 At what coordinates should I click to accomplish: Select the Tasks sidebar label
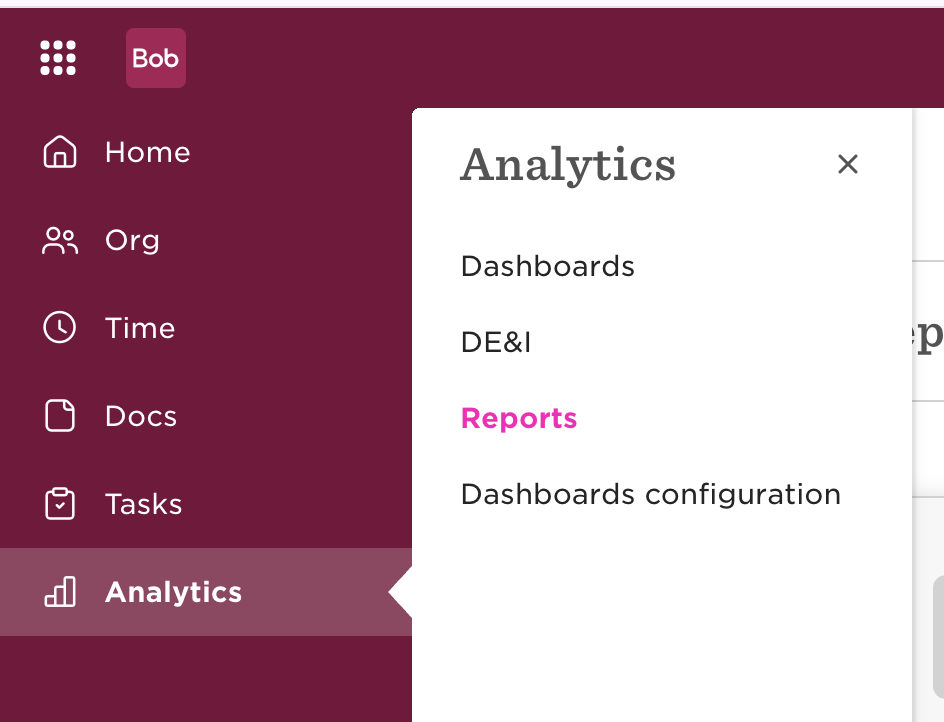(143, 504)
